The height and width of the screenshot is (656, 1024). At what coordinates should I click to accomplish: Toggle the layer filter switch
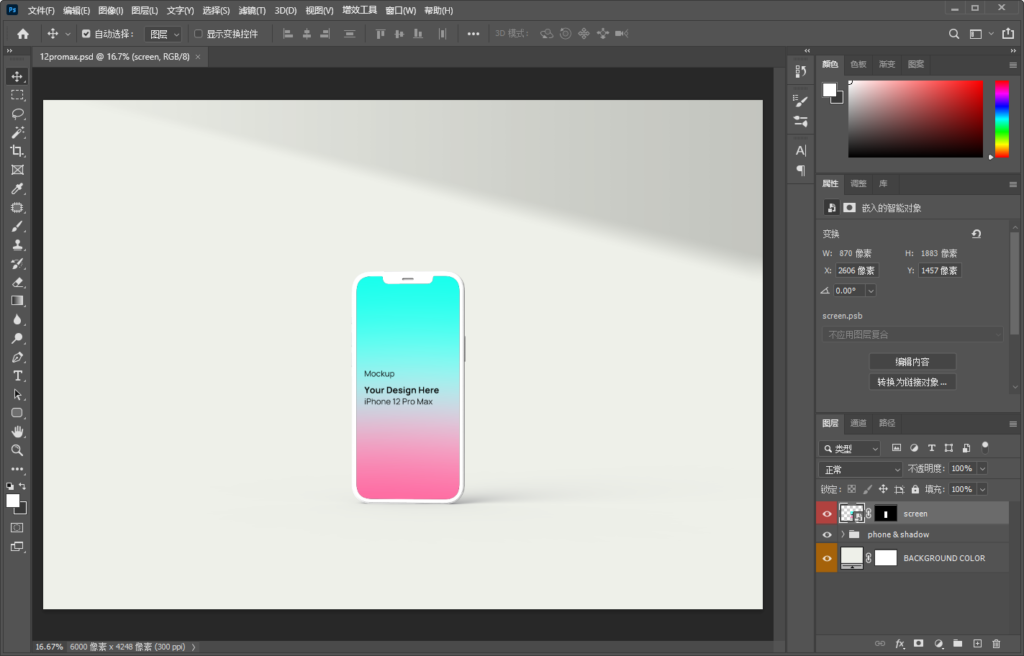[x=985, y=447]
